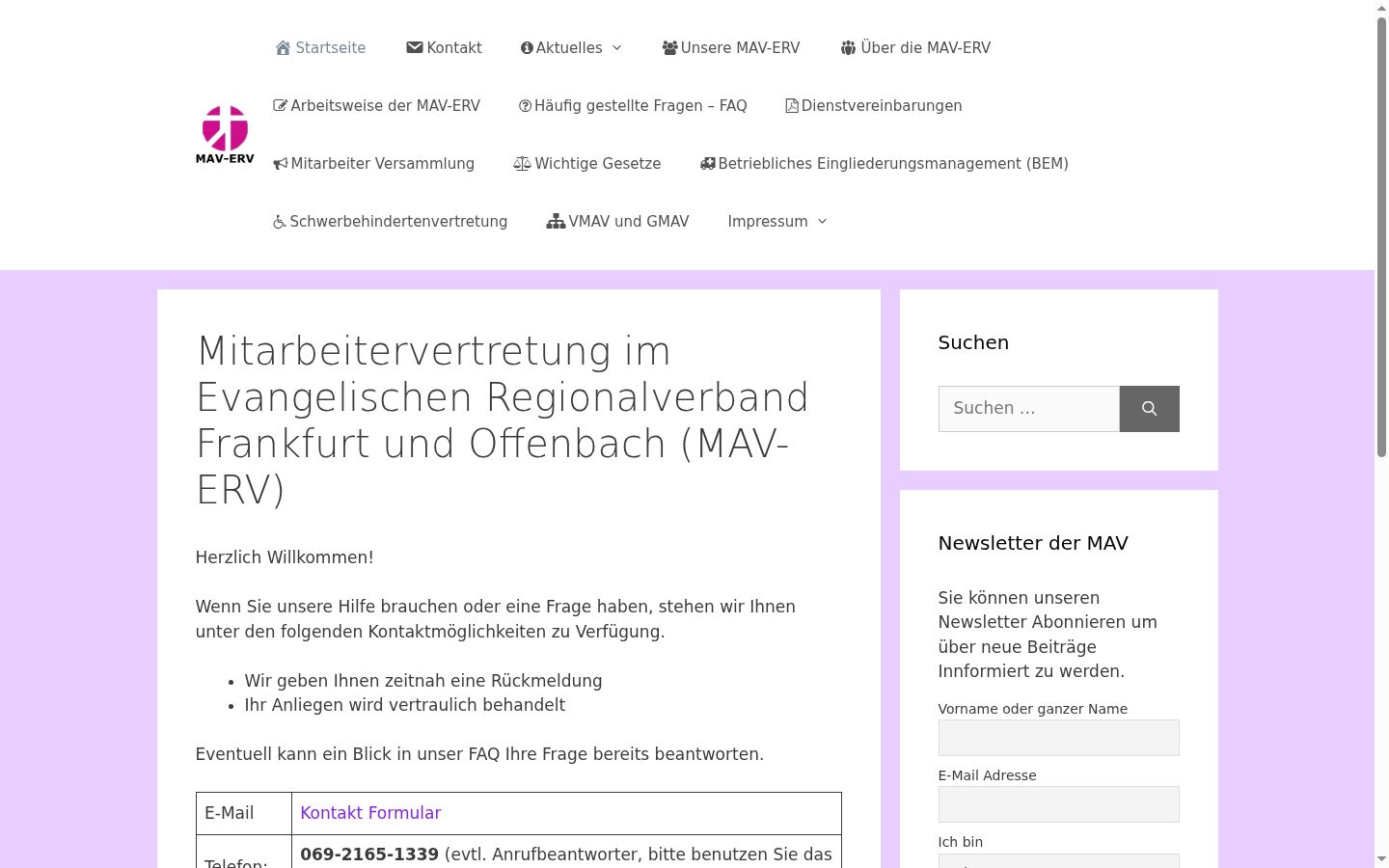Click the question mark icon beside FAQ
This screenshot has height=868, width=1389.
click(525, 106)
